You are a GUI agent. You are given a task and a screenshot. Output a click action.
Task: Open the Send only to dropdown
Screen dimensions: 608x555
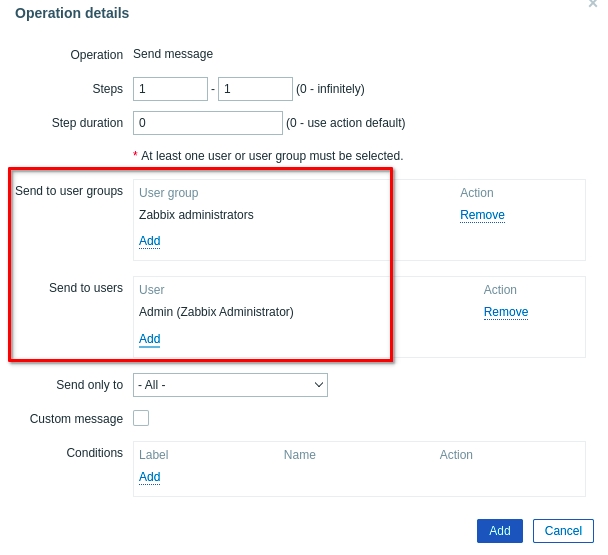[230, 385]
